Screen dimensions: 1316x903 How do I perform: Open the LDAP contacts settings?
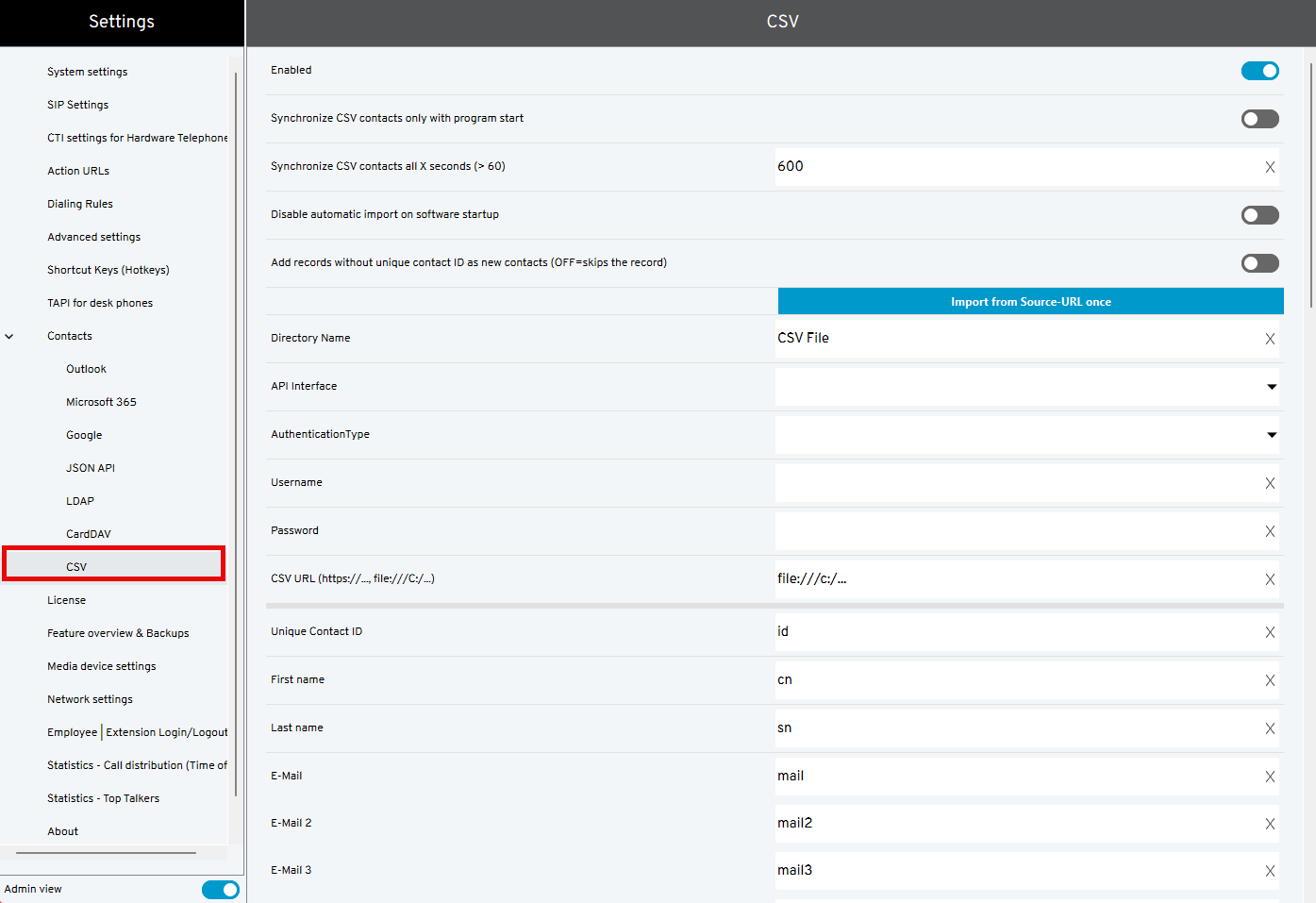(x=80, y=501)
